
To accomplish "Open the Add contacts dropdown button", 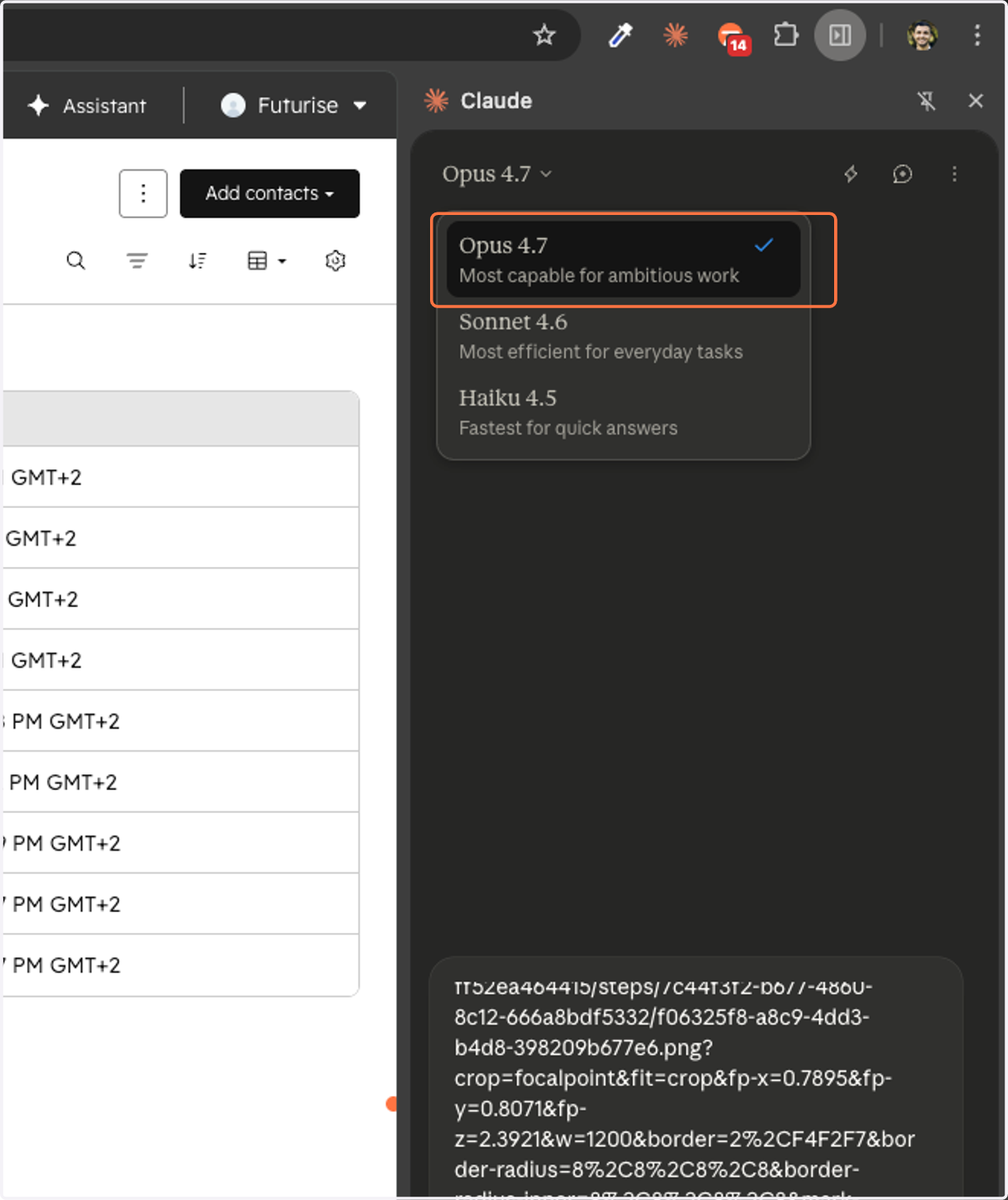I will pos(270,194).
